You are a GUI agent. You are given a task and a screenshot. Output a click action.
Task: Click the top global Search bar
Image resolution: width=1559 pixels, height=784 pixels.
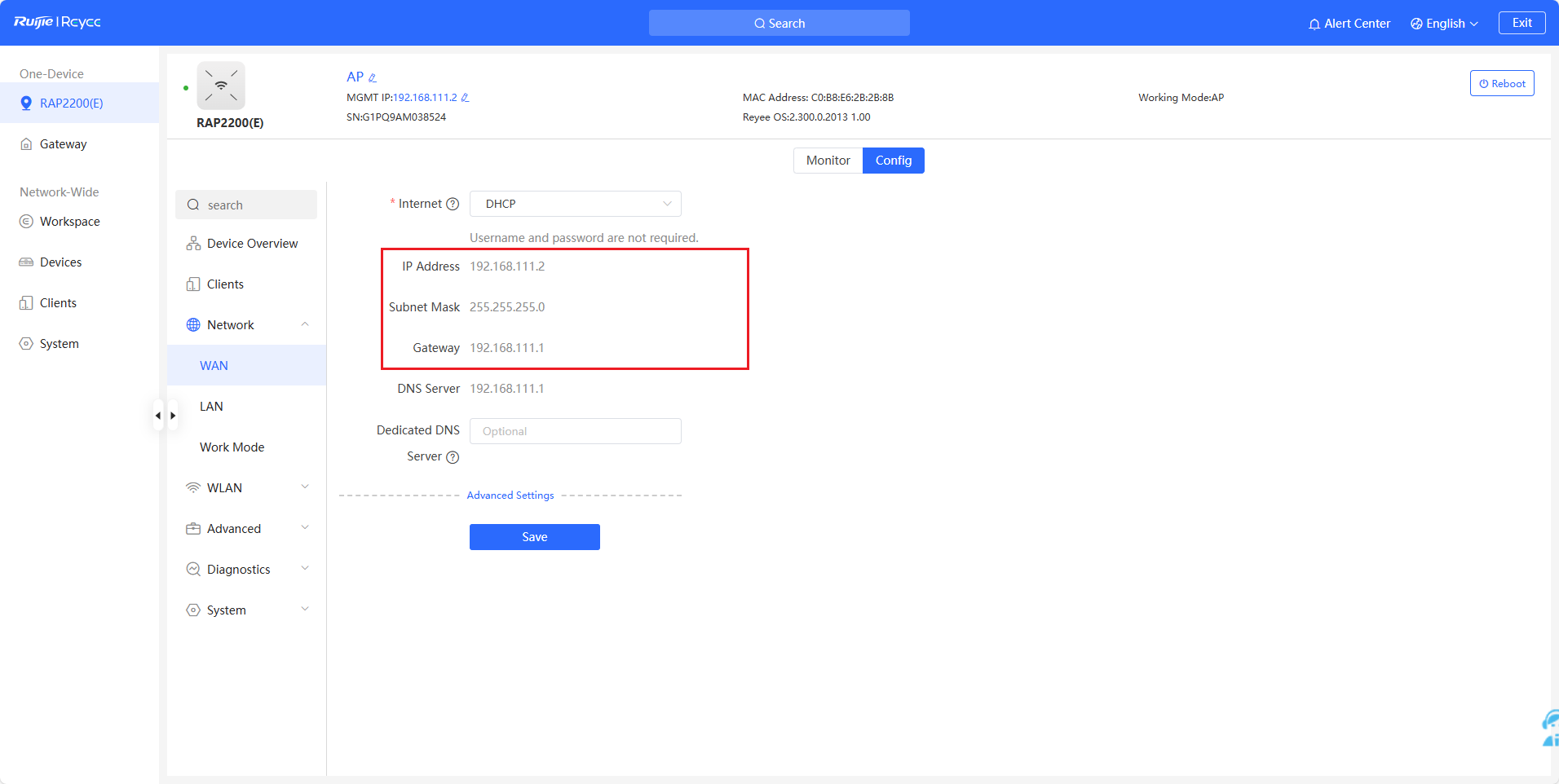779,24
